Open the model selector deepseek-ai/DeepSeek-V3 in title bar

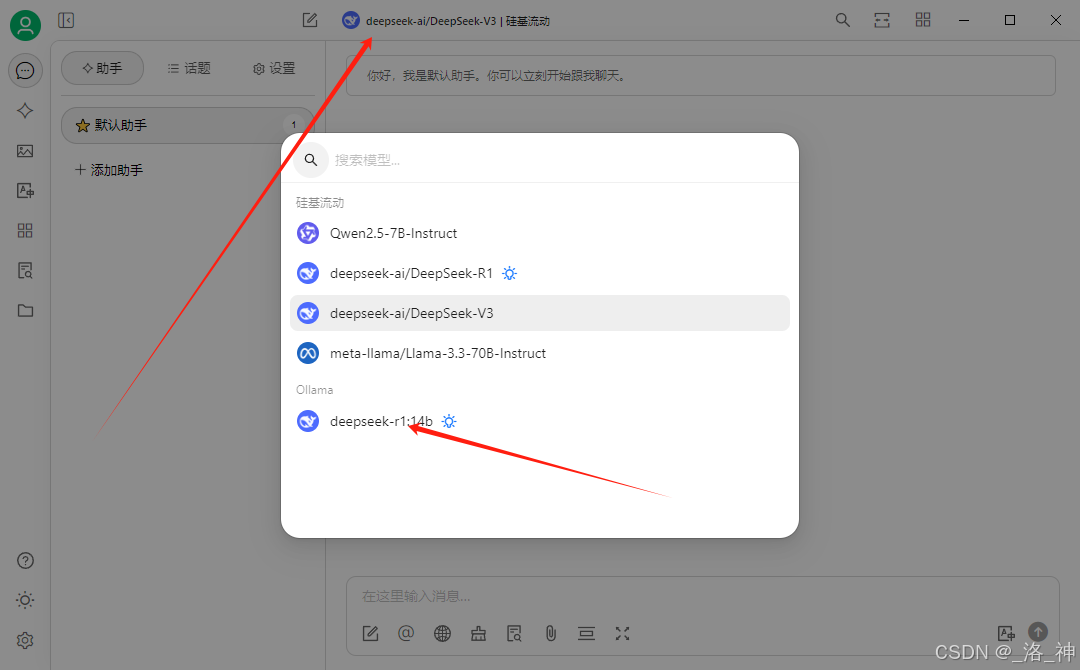coord(446,21)
